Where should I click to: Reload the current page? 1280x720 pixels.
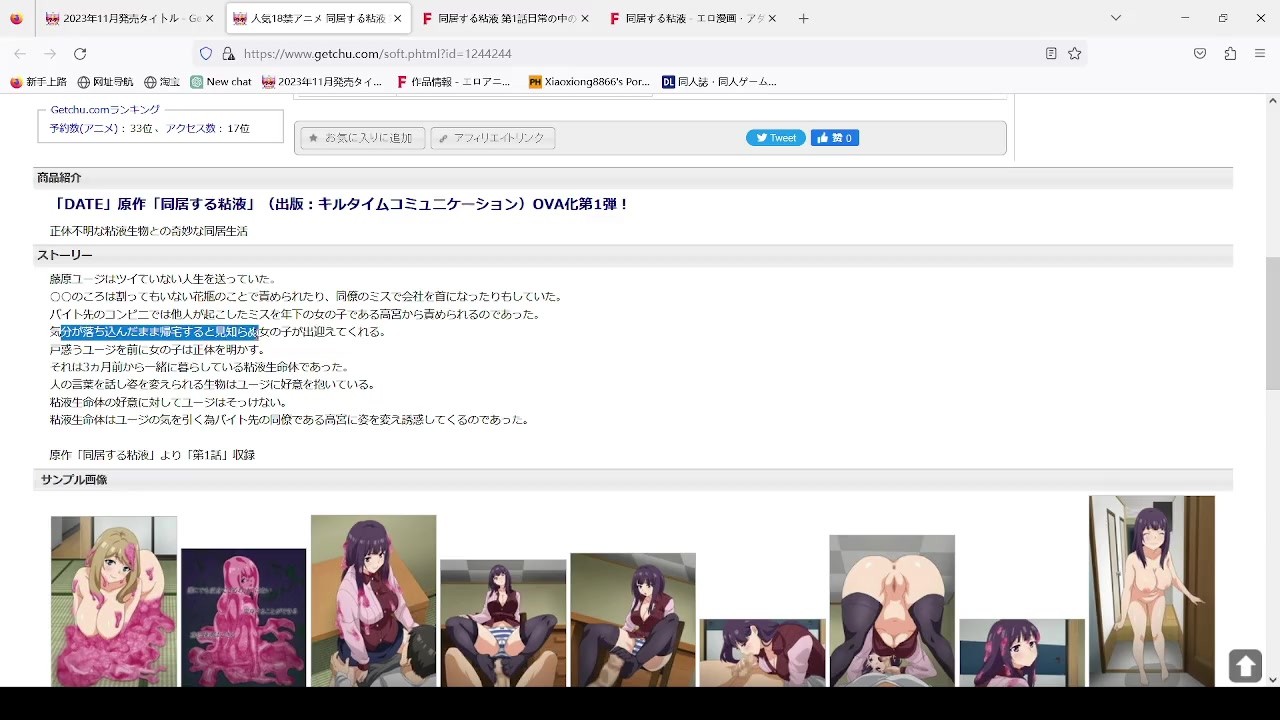tap(80, 54)
